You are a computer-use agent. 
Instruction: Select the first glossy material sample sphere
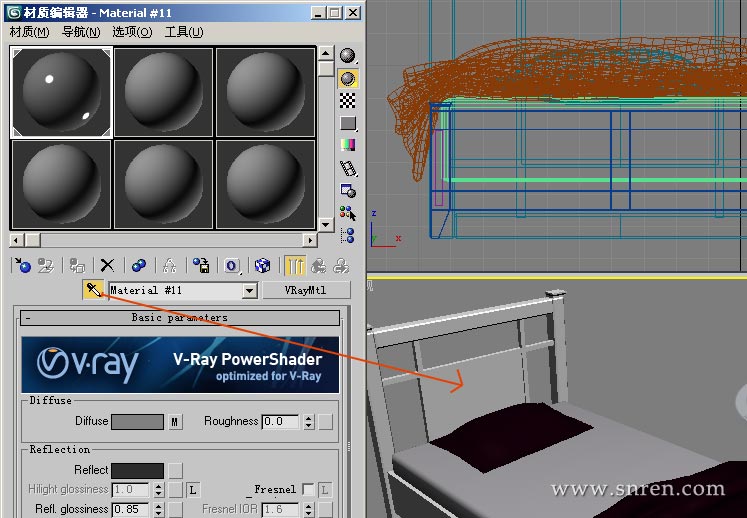tap(61, 92)
